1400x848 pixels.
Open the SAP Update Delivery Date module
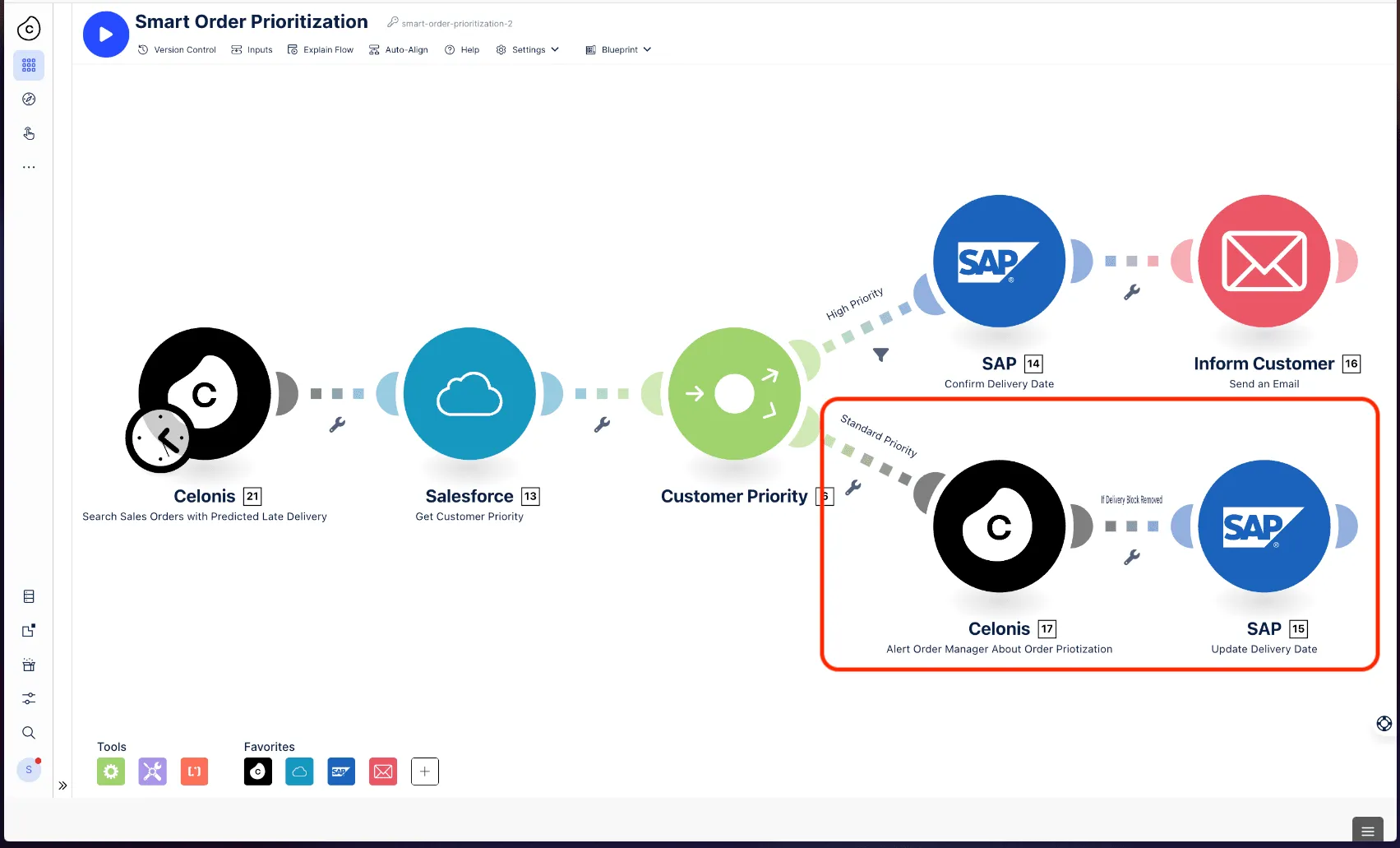[1264, 526]
